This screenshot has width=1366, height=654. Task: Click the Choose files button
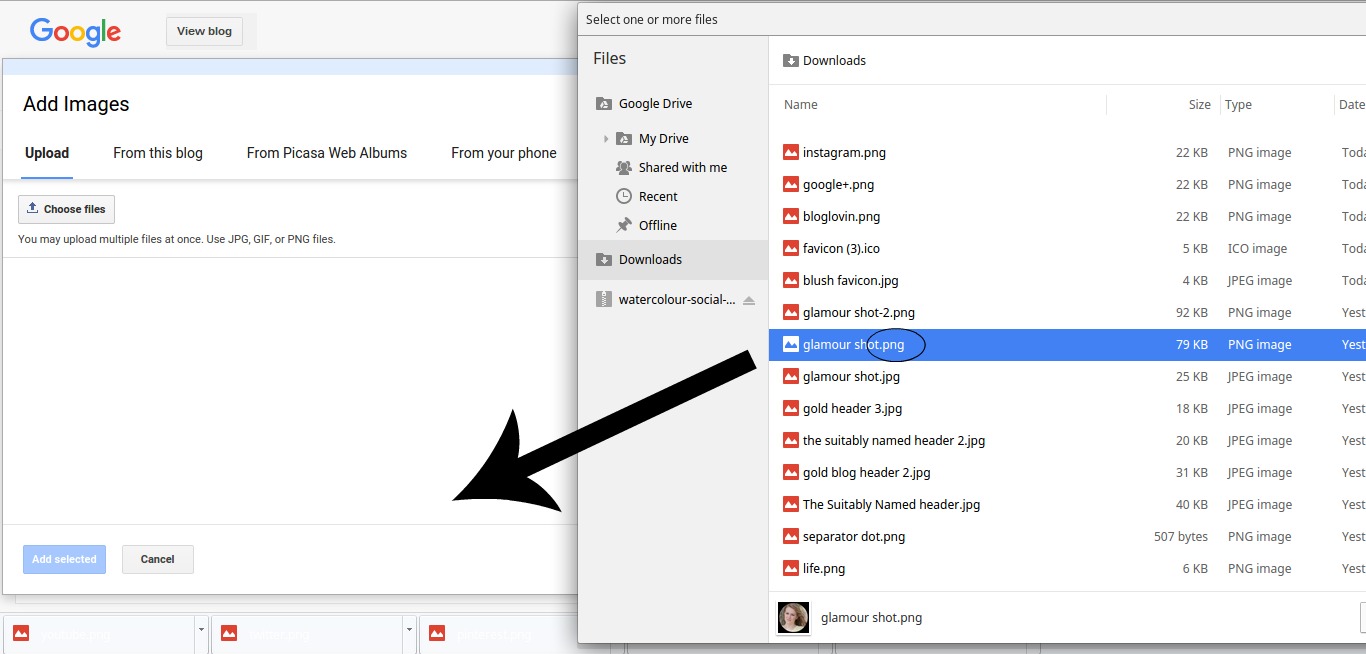point(66,209)
